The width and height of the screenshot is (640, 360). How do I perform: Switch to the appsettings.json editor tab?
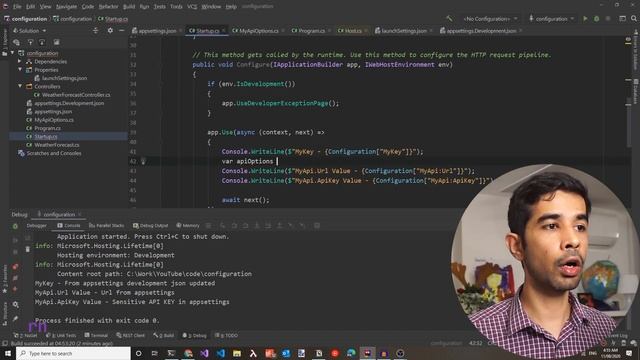[x=157, y=31]
